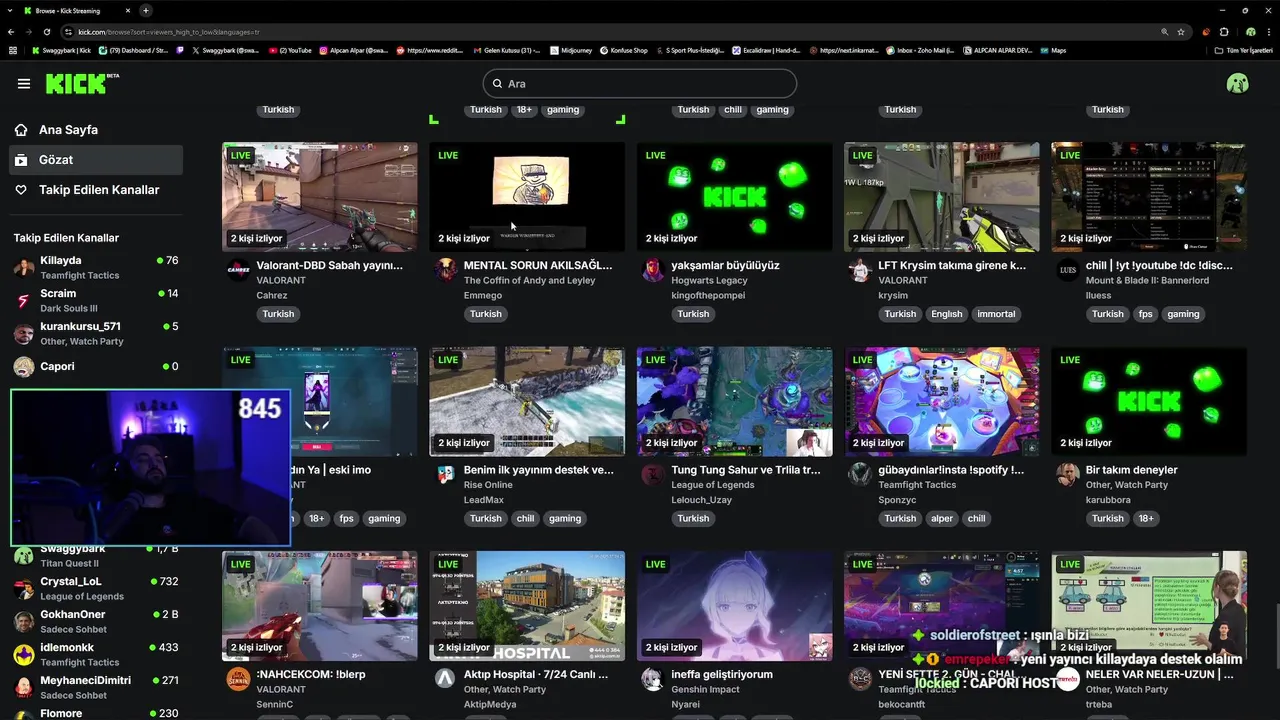Click chill tag under LeadMax stream
Image resolution: width=1280 pixels, height=720 pixels.
point(525,519)
